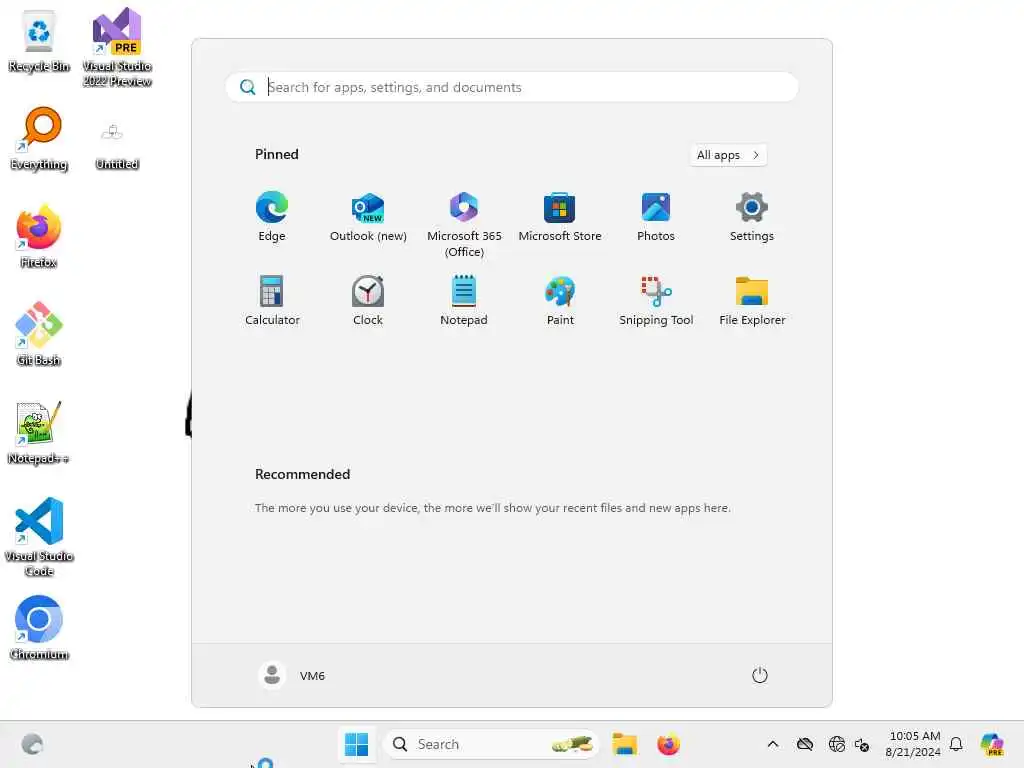This screenshot has width=1024, height=768.
Task: Select the Notepad++ desktop shortcut
Action: (39, 433)
